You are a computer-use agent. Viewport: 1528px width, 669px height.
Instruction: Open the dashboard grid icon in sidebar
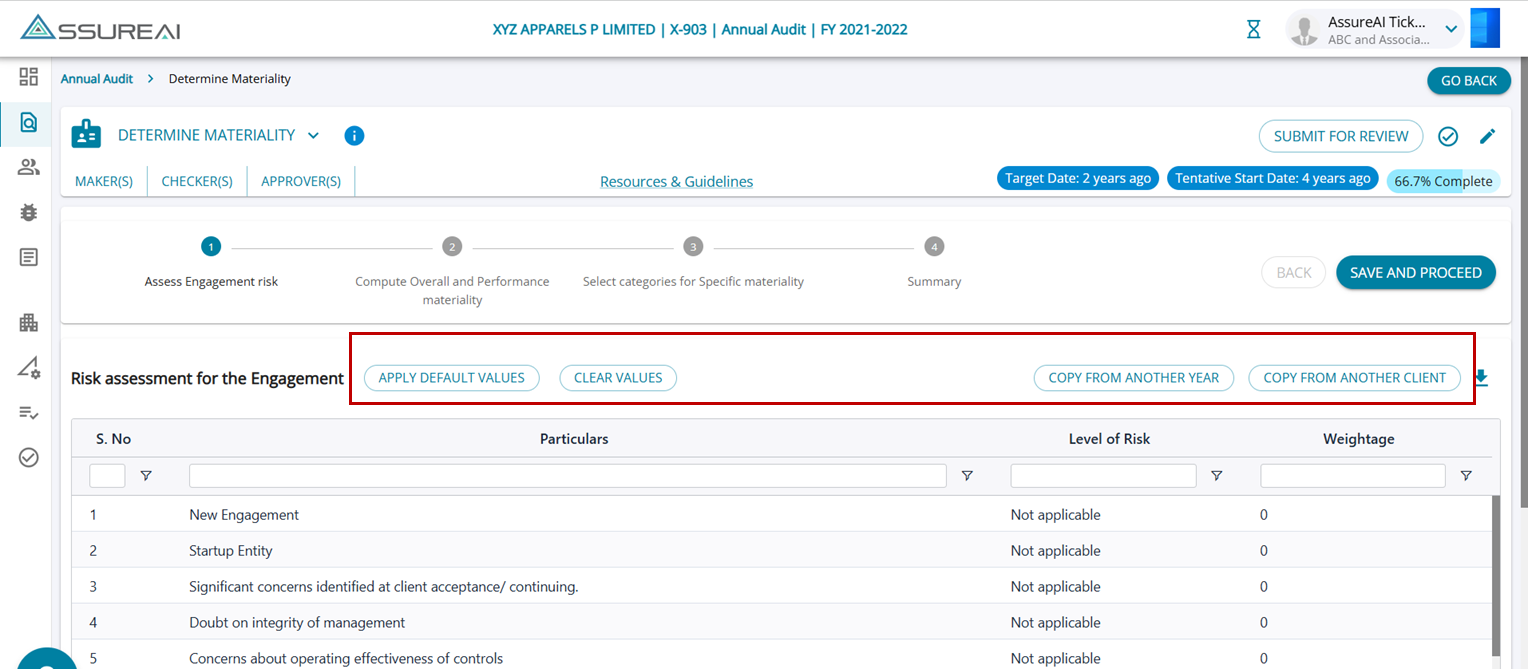click(28, 77)
